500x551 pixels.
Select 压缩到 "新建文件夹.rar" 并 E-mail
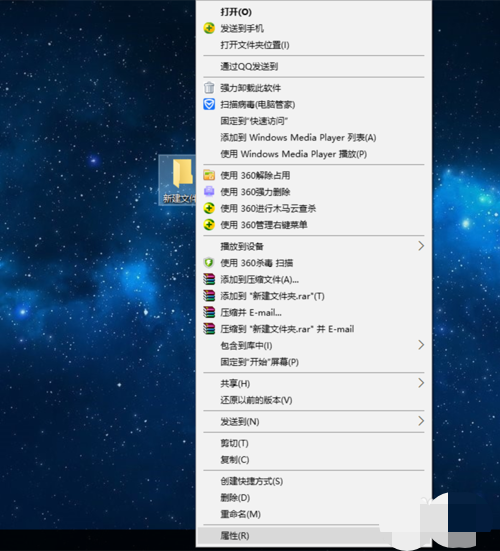pos(314,329)
